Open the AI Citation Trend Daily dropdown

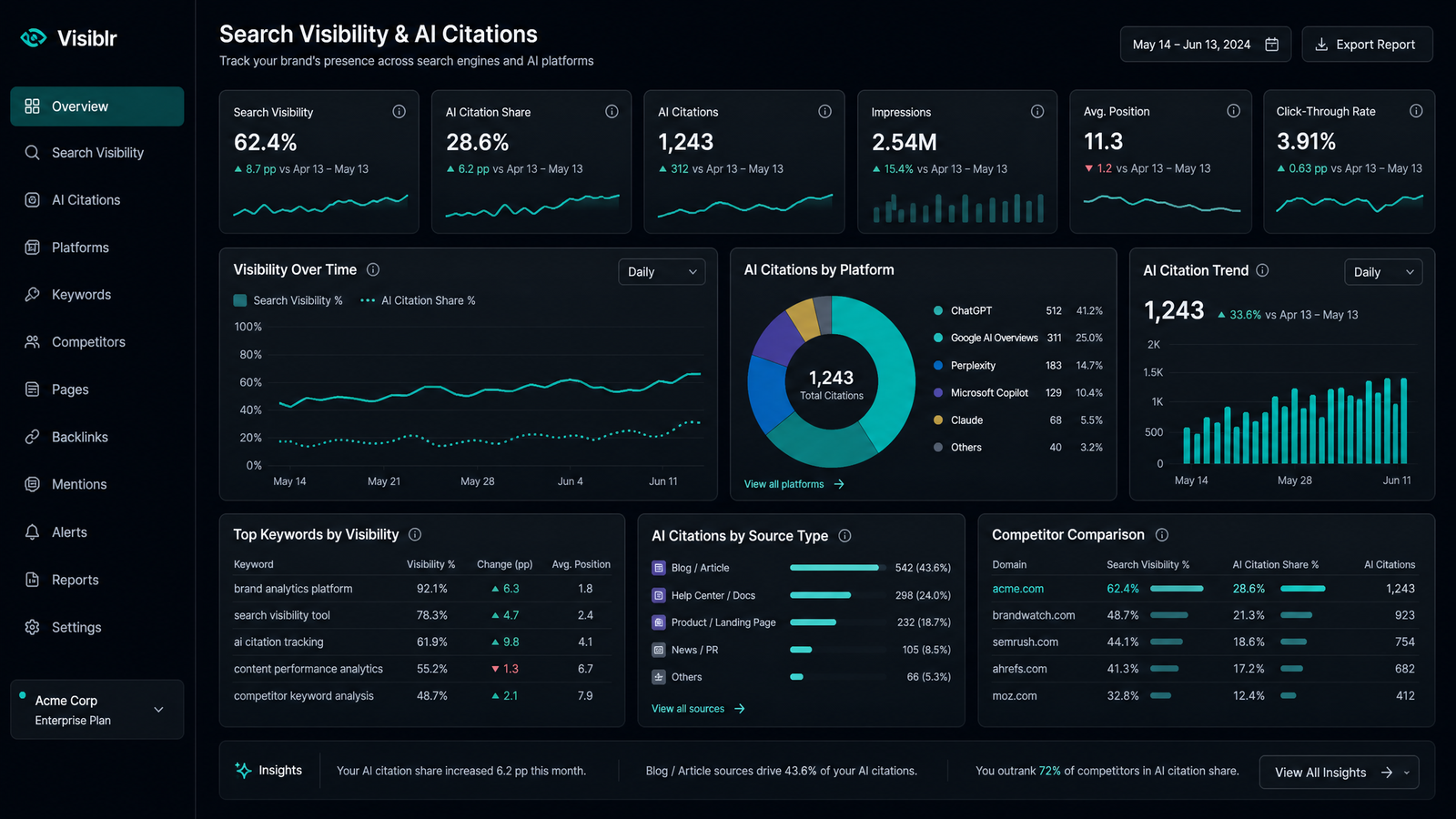(x=1383, y=272)
